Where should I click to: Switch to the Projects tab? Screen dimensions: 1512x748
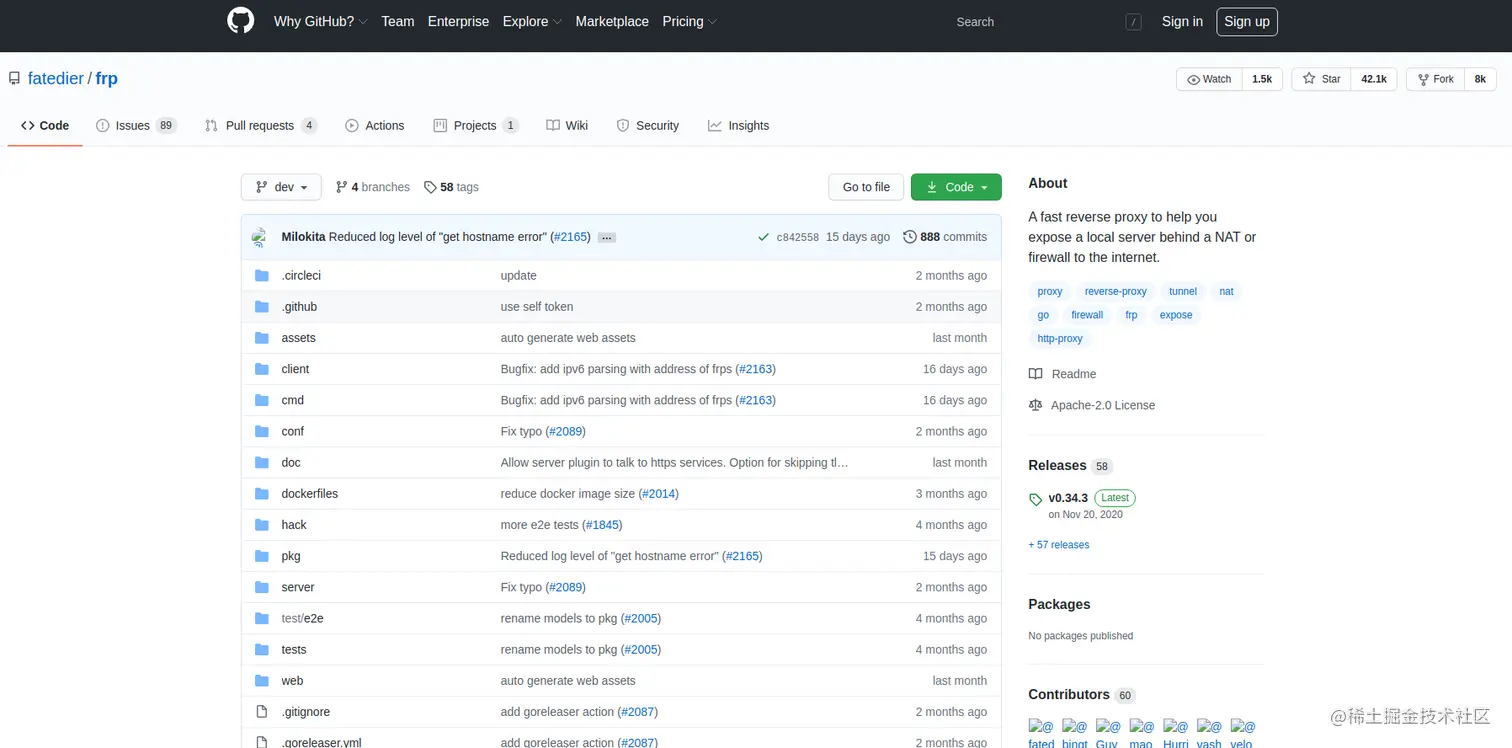(x=475, y=126)
